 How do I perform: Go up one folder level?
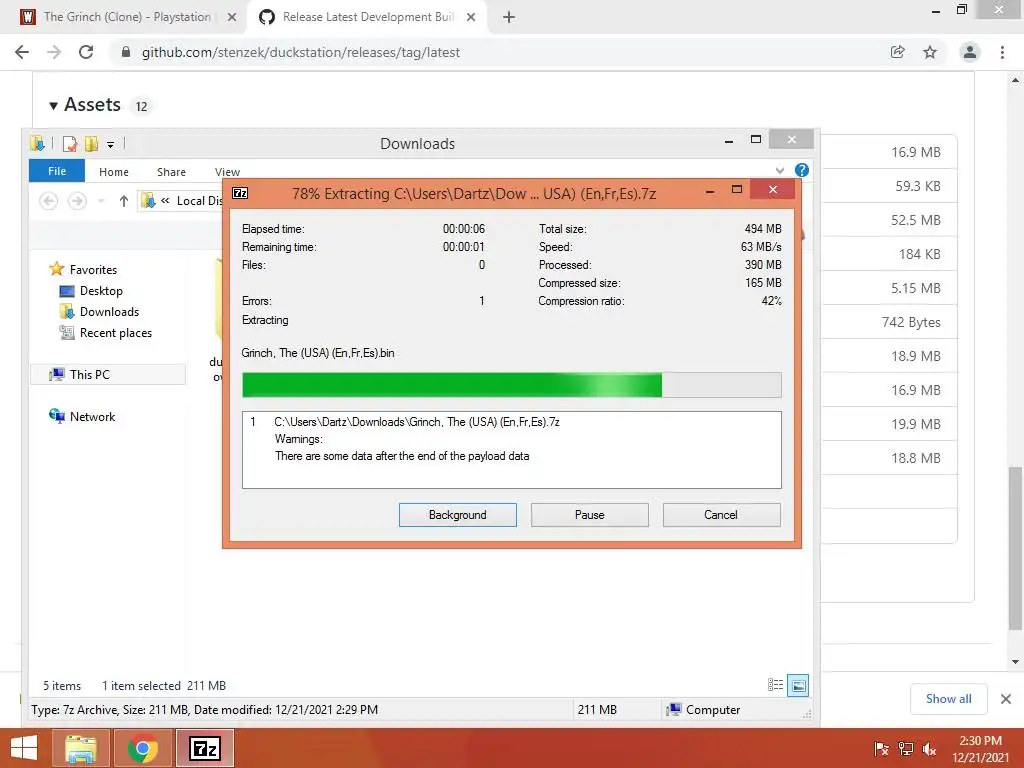[x=123, y=201]
